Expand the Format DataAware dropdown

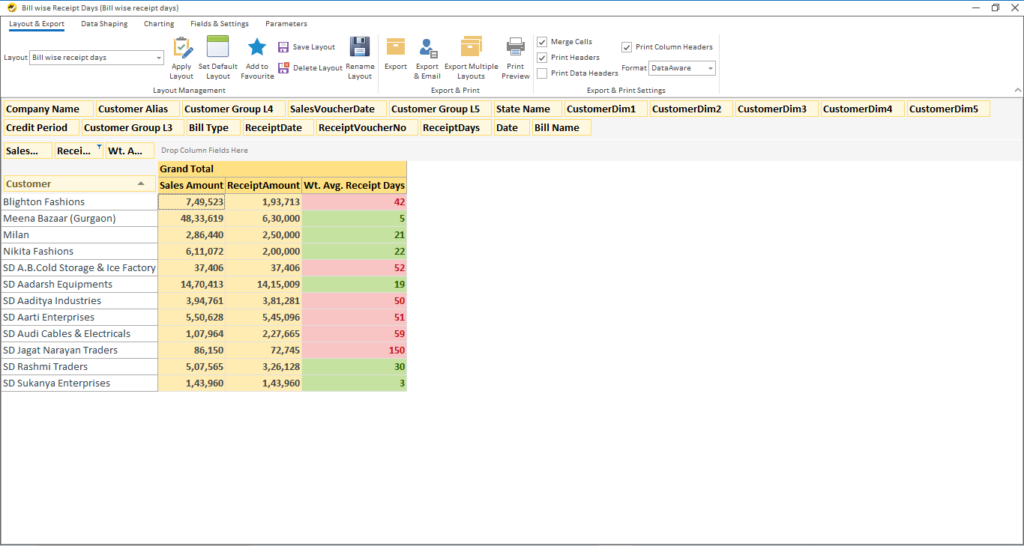pos(709,68)
